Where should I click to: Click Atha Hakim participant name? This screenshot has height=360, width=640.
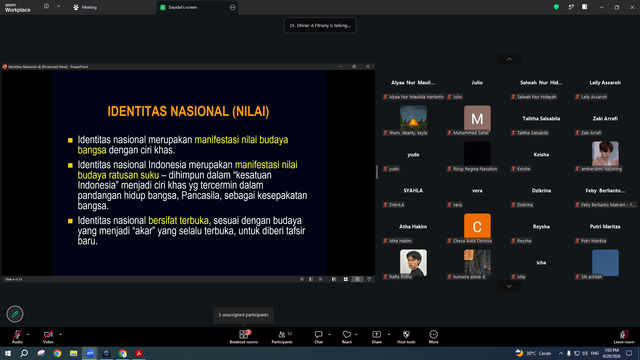[x=413, y=227]
